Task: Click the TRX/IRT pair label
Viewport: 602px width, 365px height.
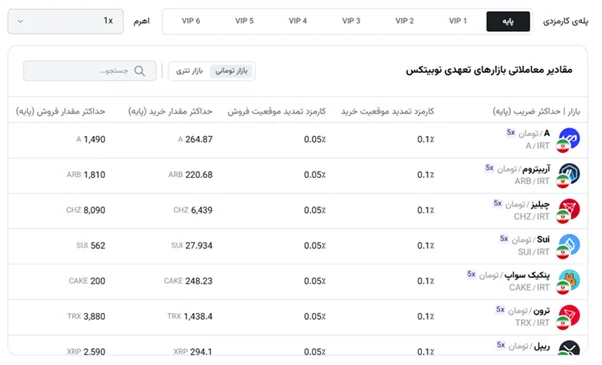Action: [532, 323]
